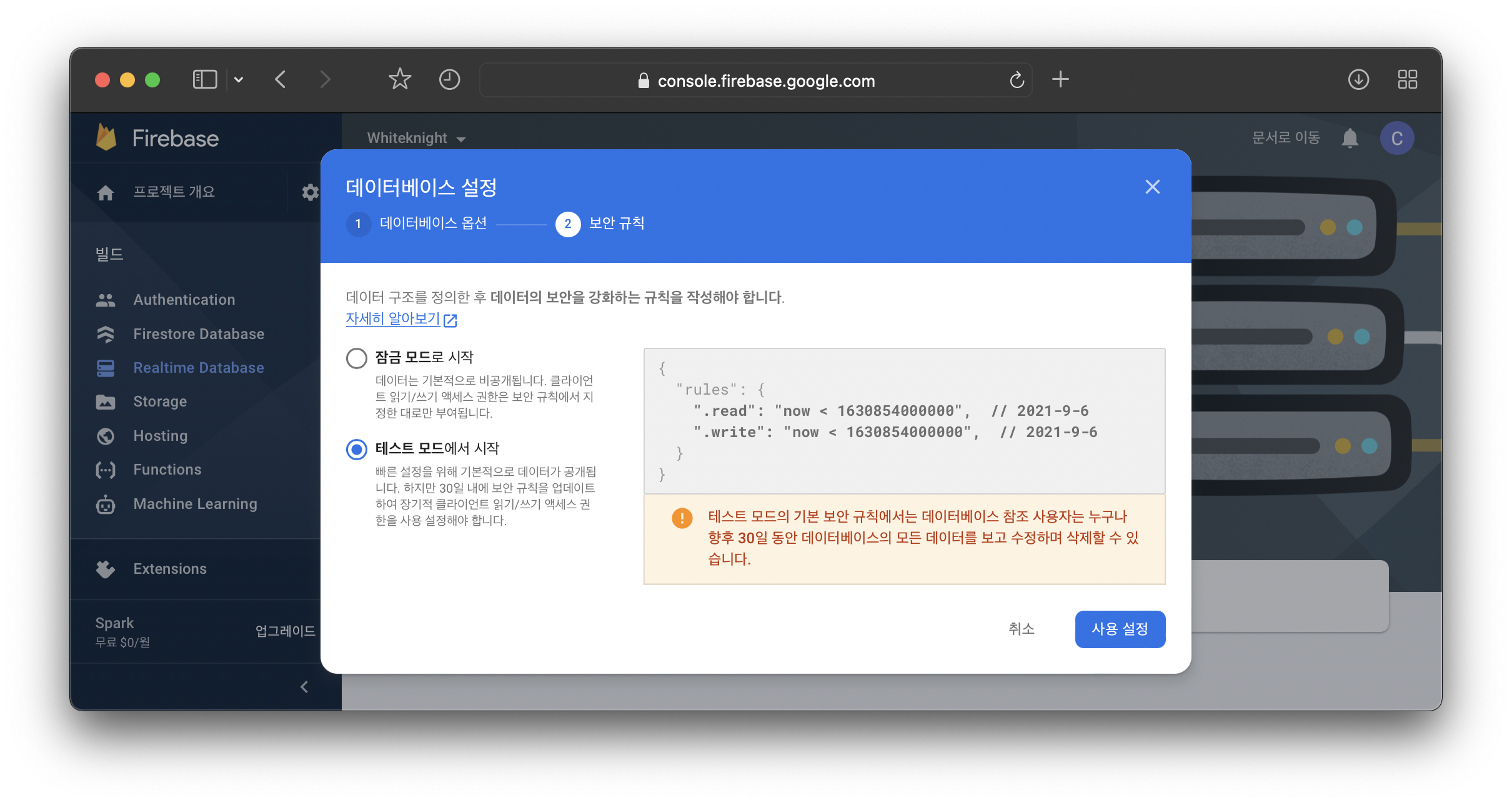
Task: Reload the page with refresh icon
Action: 1017,80
